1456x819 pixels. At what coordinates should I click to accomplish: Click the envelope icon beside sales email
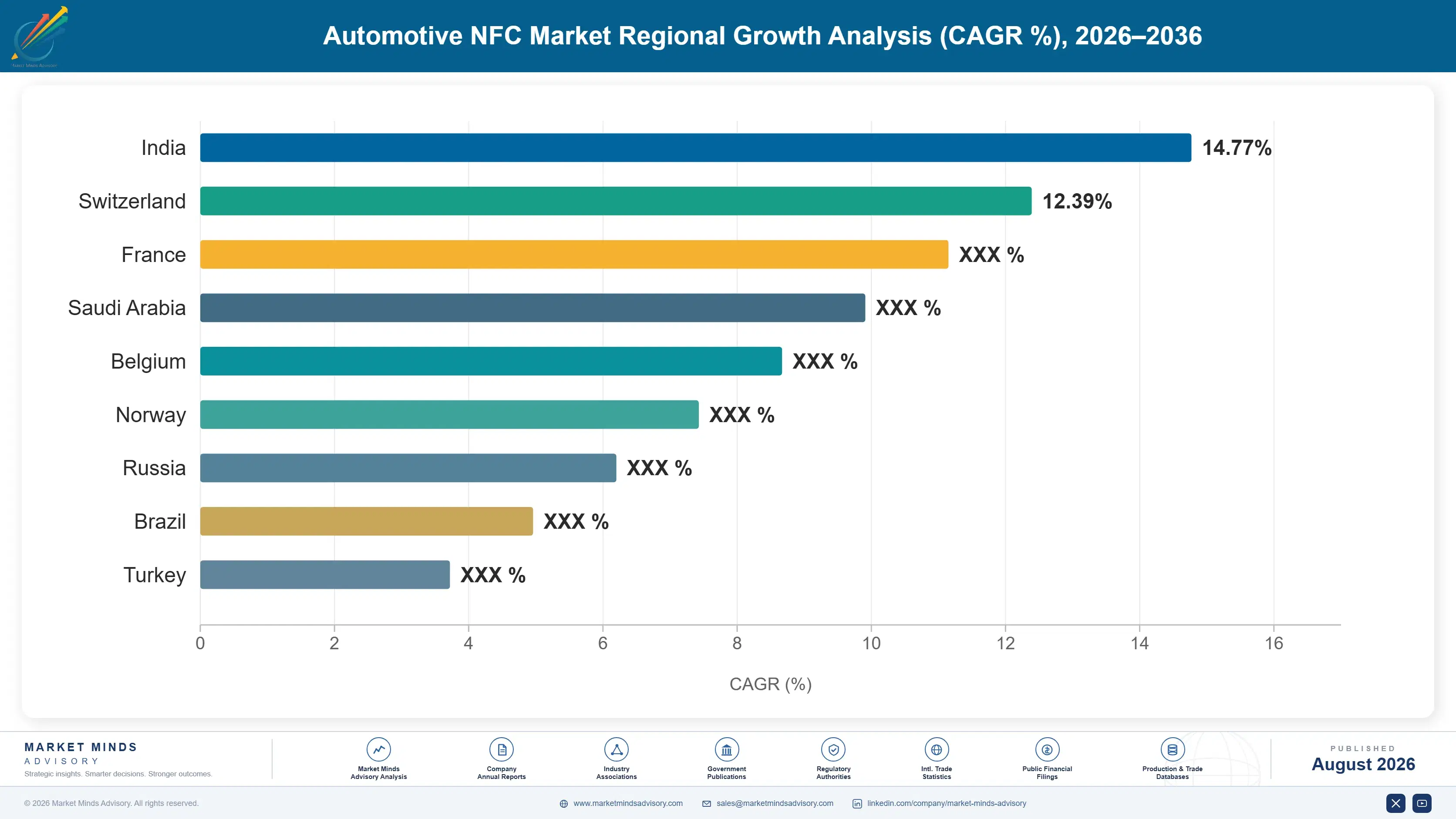tap(707, 804)
